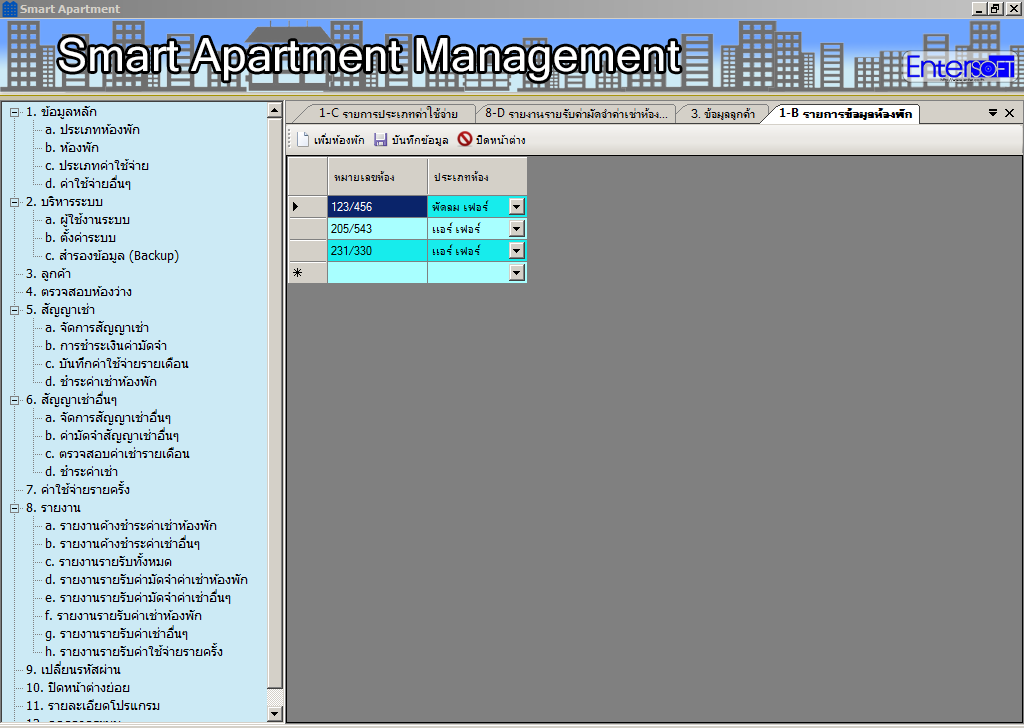Select room number cell 205/543
Image resolution: width=1024 pixels, height=728 pixels.
pyautogui.click(x=377, y=229)
